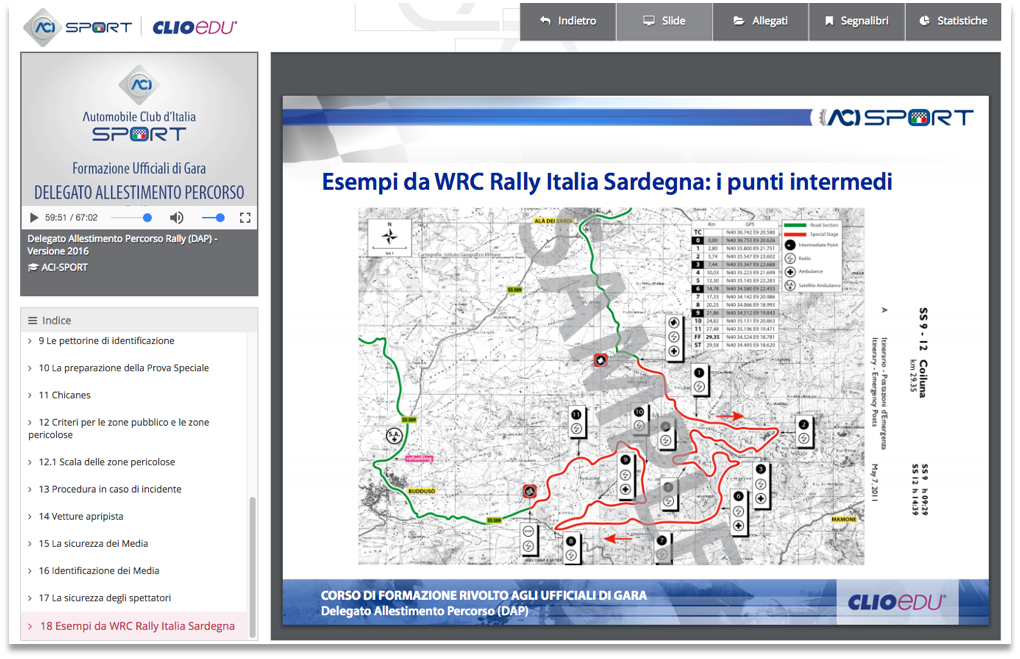Go back with the Indietro button

568,21
